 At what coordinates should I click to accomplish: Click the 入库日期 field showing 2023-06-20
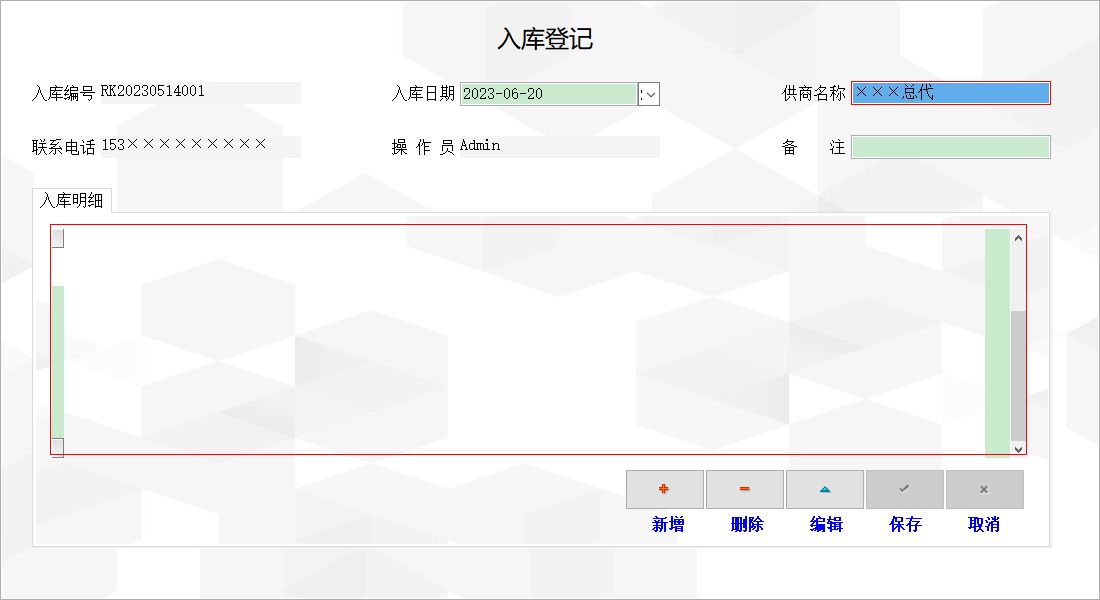[x=549, y=94]
